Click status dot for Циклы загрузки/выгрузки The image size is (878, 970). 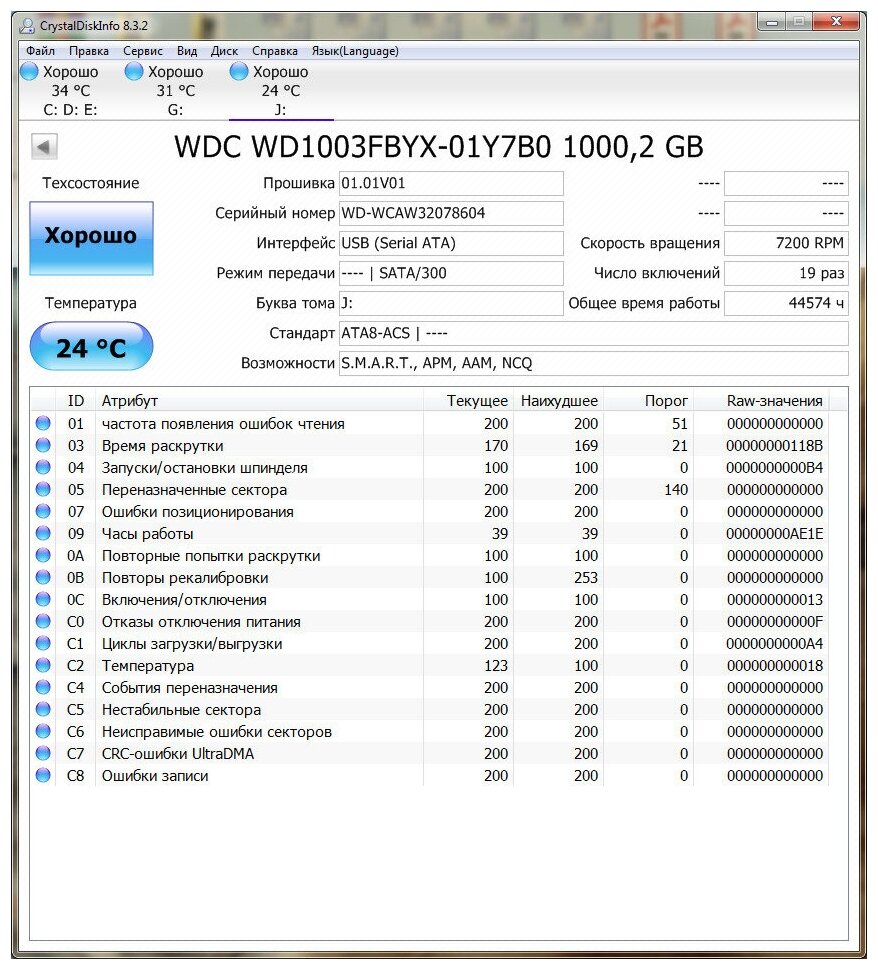tap(43, 643)
